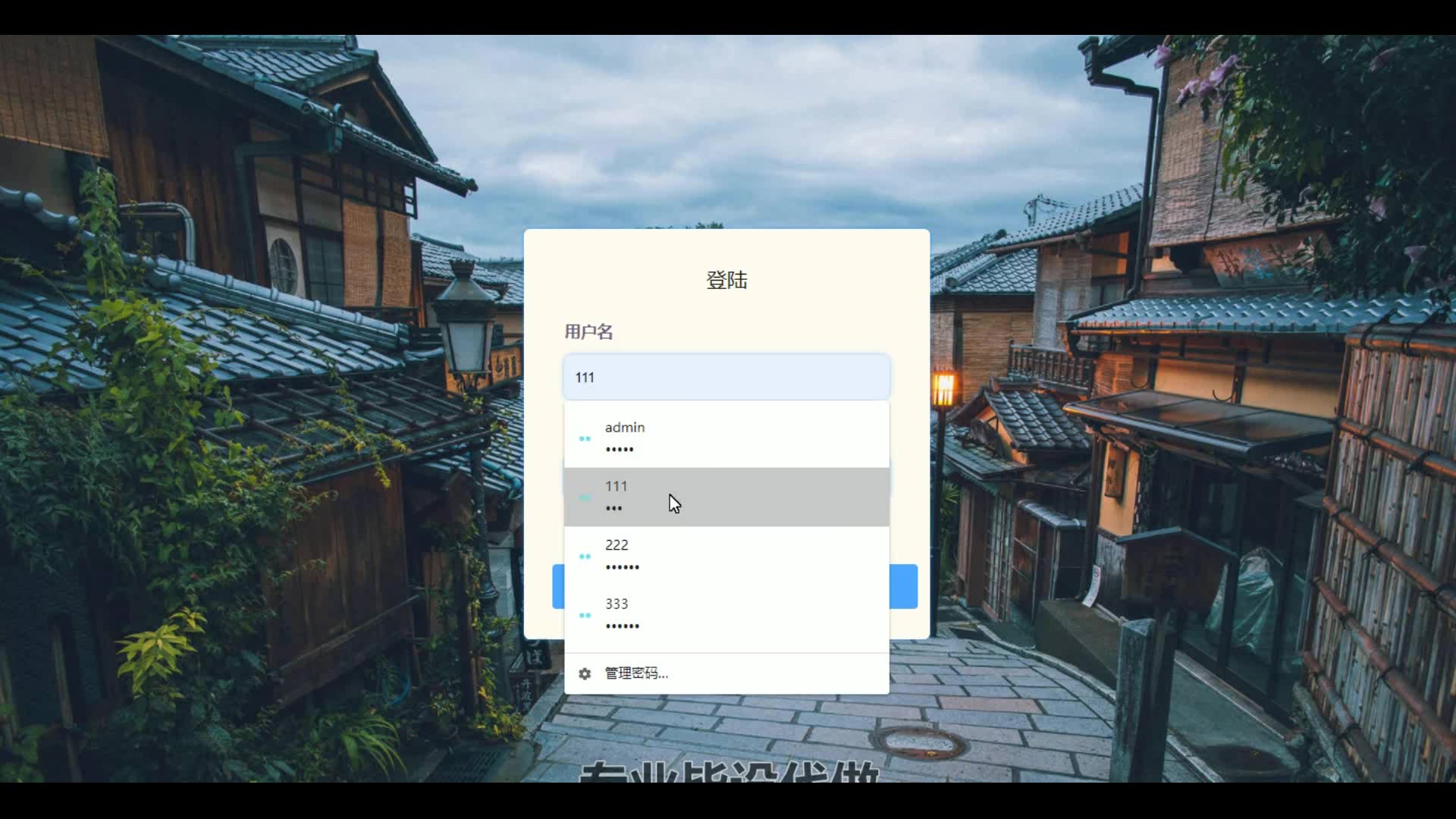Click the 用户名 field label
The image size is (1456, 819).
tap(588, 331)
